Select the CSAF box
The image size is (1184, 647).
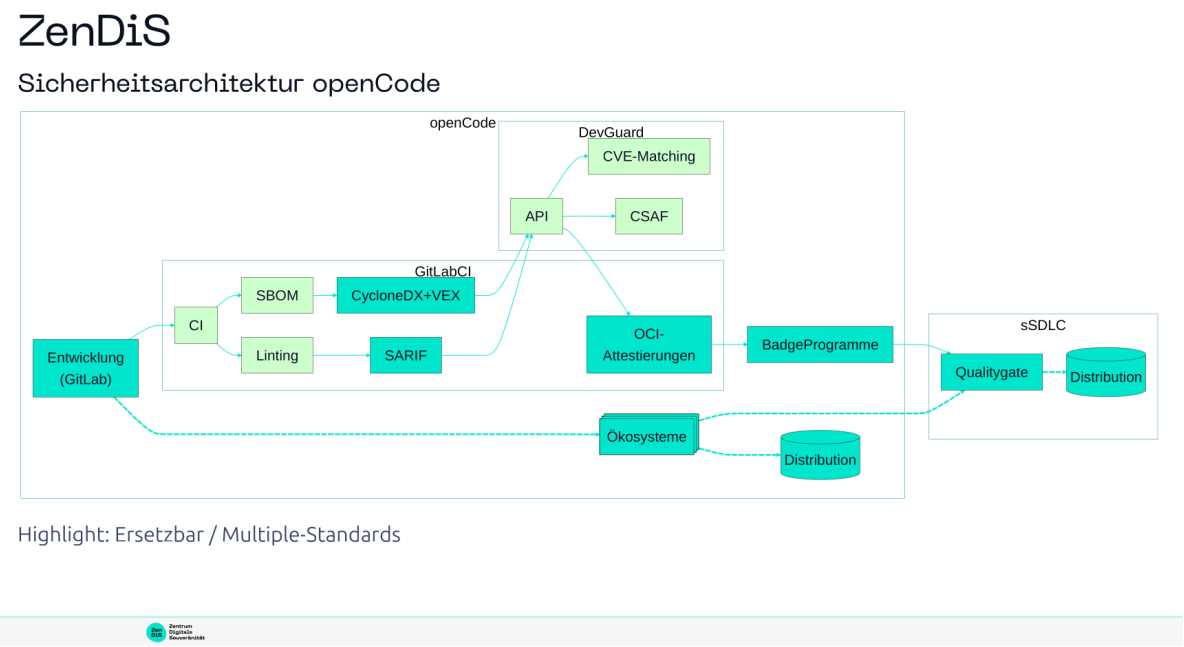(648, 216)
